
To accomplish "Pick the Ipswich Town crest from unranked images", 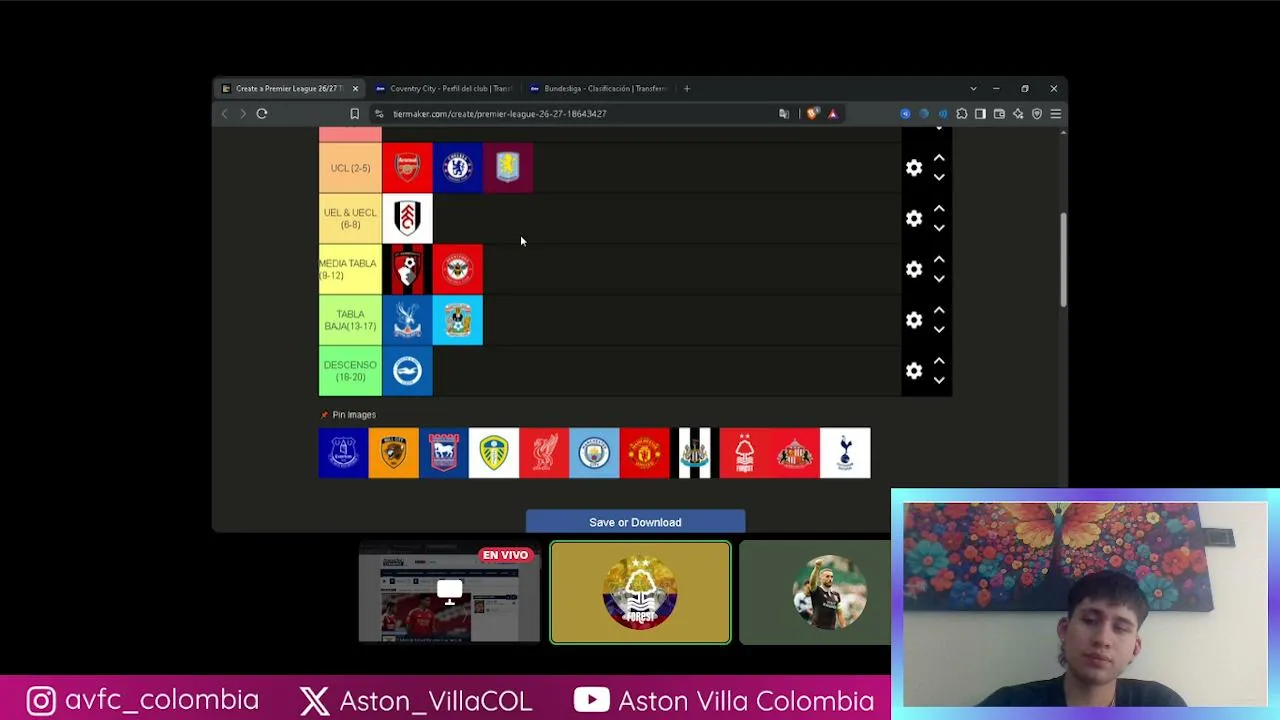I will point(444,453).
